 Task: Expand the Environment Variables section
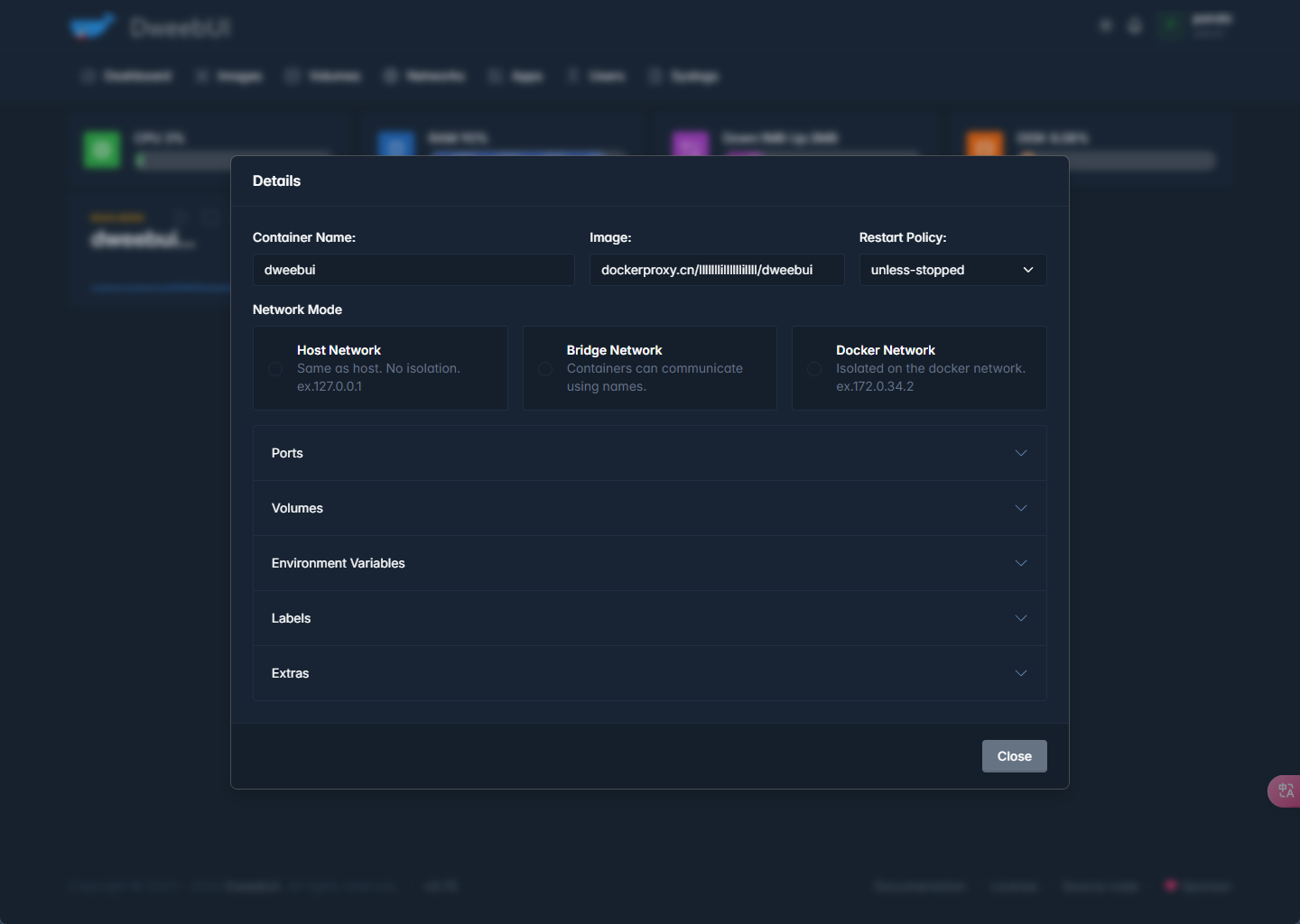point(650,563)
